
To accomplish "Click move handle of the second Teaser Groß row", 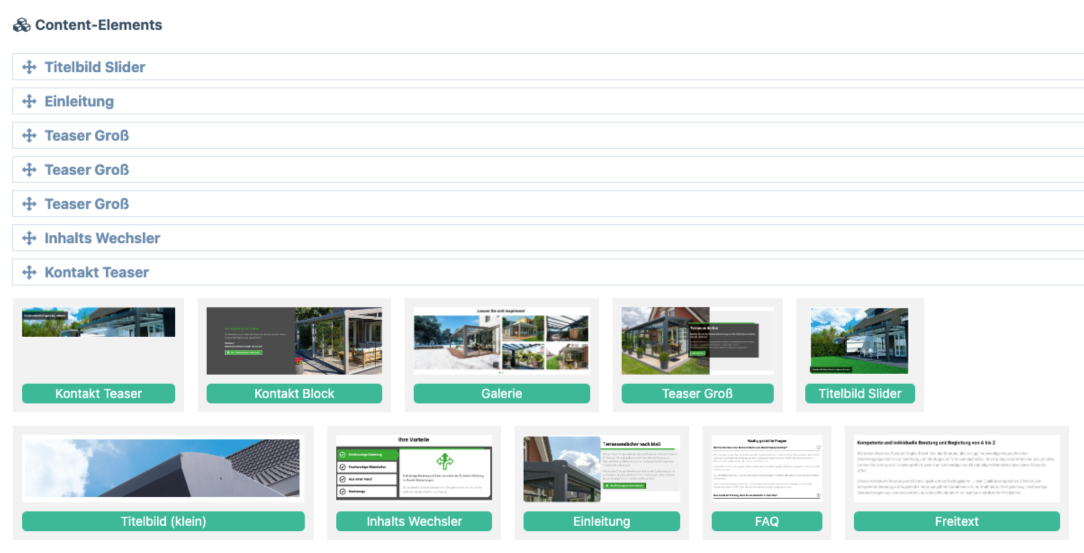I will pyautogui.click(x=29, y=170).
